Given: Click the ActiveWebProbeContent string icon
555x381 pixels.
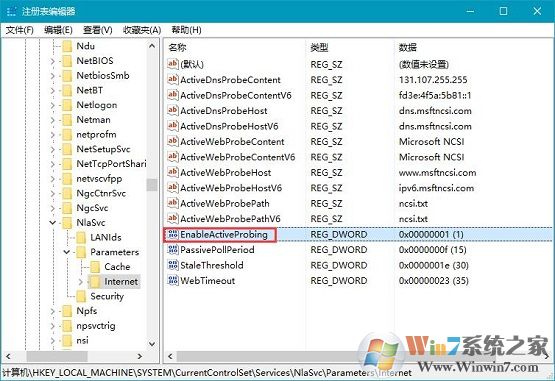Looking at the screenshot, I should coord(173,141).
